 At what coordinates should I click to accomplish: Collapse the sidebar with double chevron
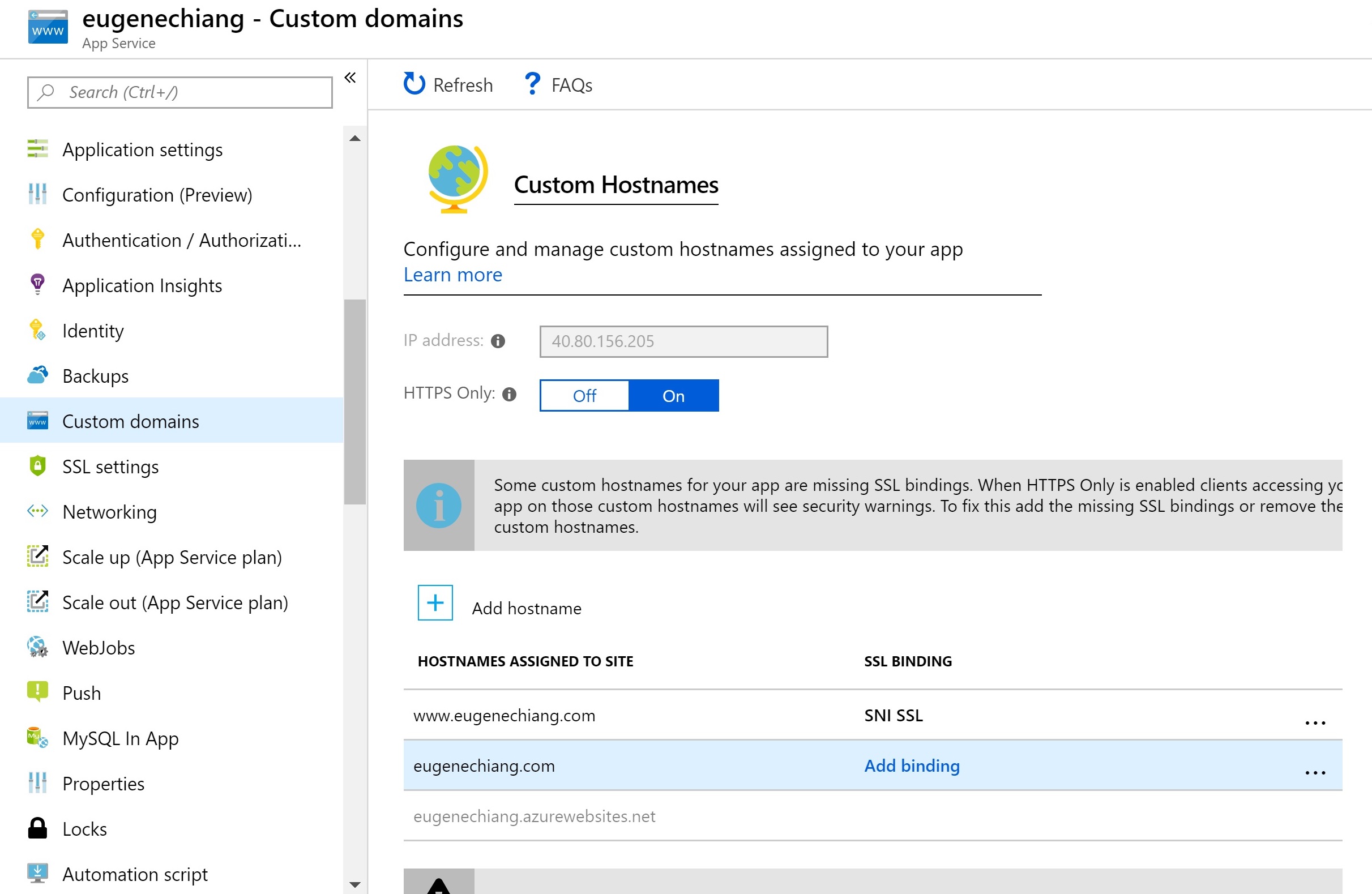(x=350, y=77)
